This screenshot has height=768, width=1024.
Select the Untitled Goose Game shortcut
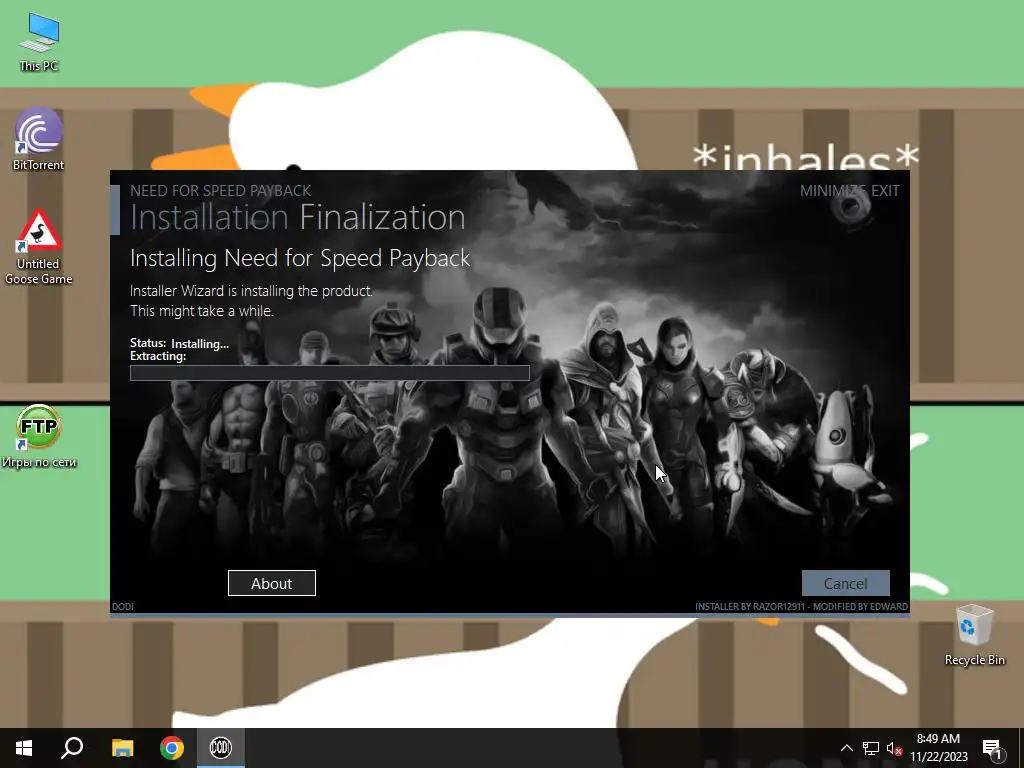click(x=39, y=248)
